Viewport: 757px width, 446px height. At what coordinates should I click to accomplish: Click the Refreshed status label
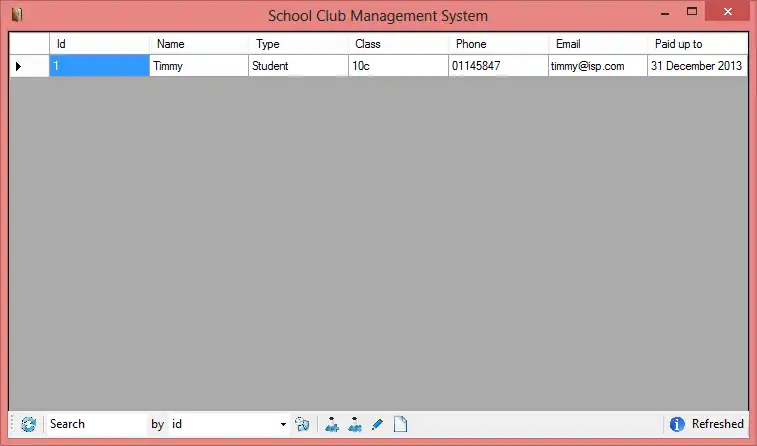coord(717,424)
